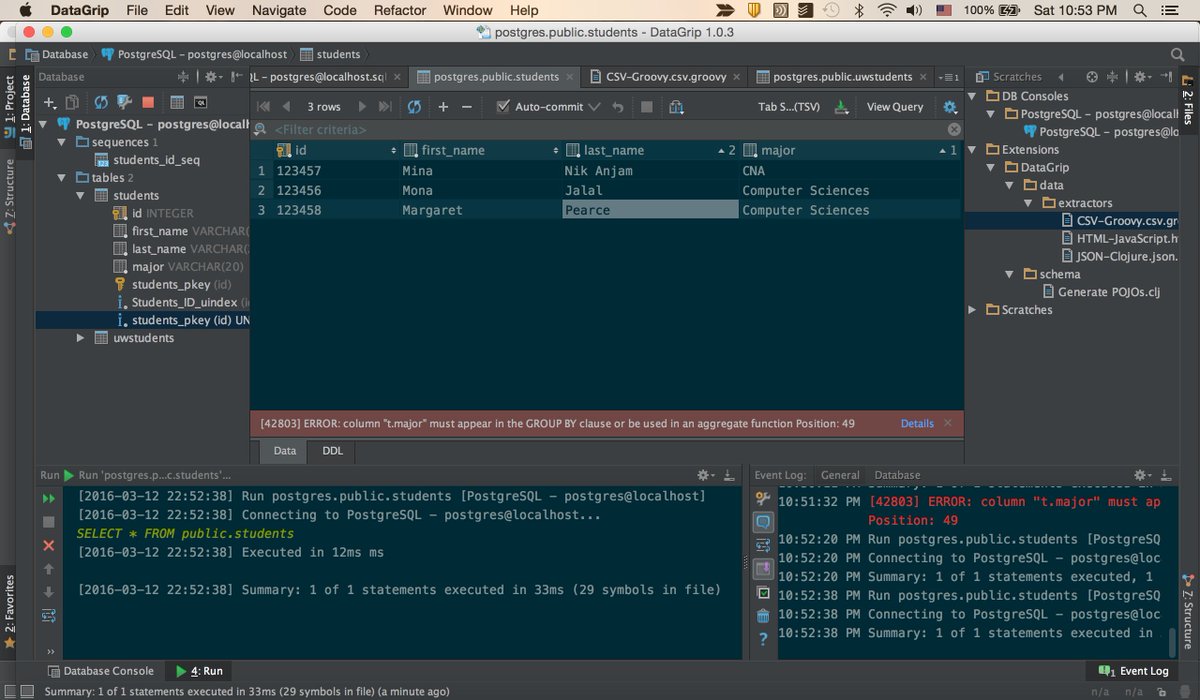Go to first page of rows
The height and width of the screenshot is (700, 1200).
(264, 106)
